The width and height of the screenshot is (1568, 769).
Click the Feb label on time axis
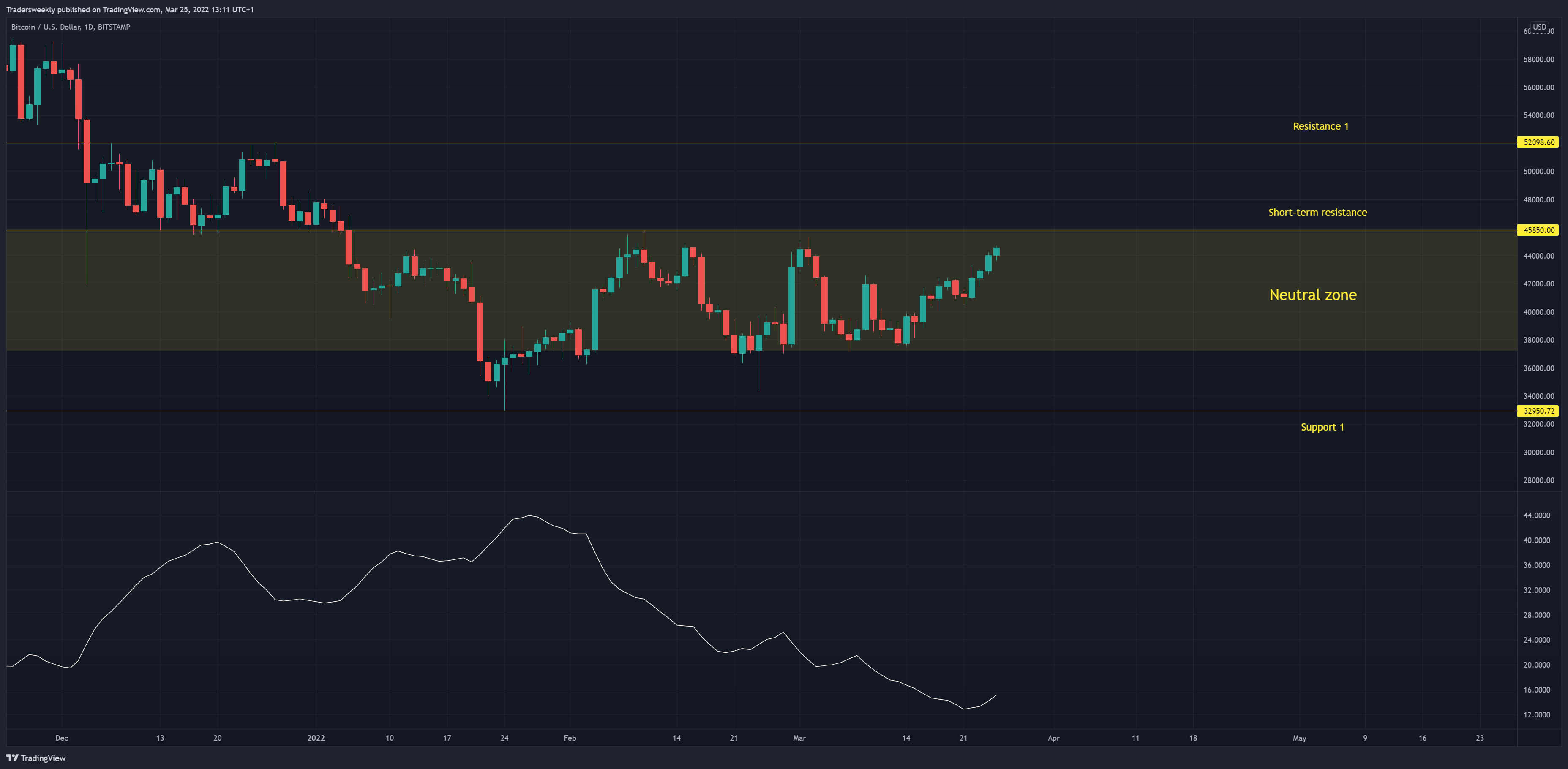click(x=570, y=738)
